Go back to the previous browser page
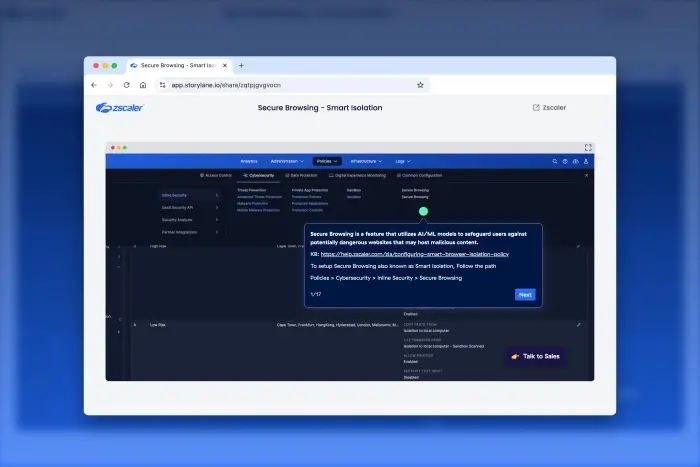The height and width of the screenshot is (467, 700). 94,85
